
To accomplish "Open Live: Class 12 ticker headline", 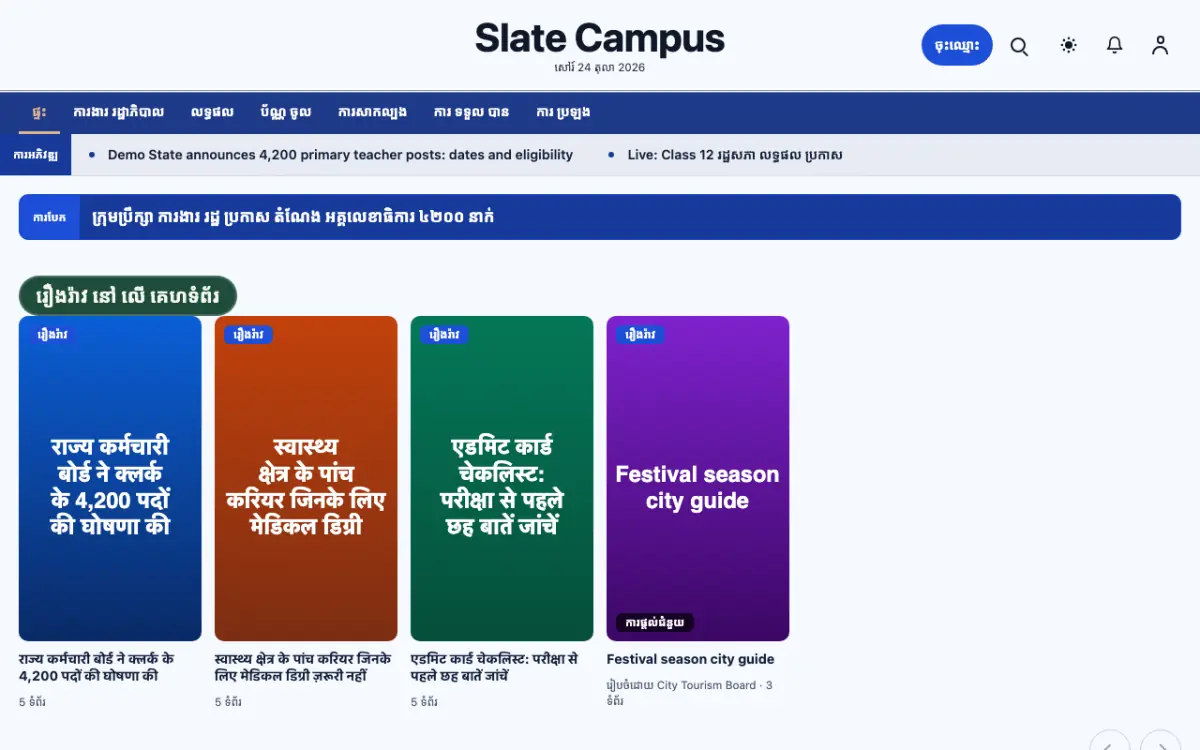I will pyautogui.click(x=734, y=155).
